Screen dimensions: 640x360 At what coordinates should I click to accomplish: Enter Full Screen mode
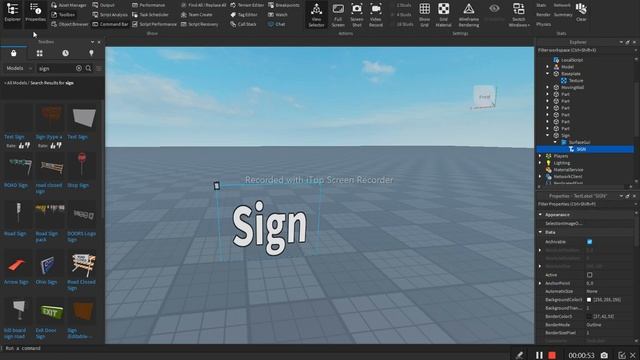338,15
